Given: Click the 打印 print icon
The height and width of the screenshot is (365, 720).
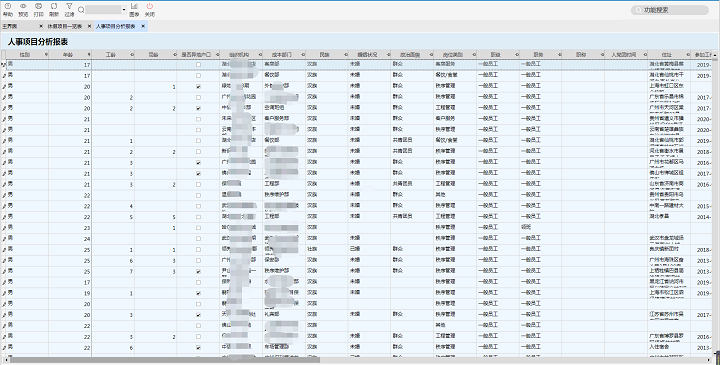Looking at the screenshot, I should [39, 9].
